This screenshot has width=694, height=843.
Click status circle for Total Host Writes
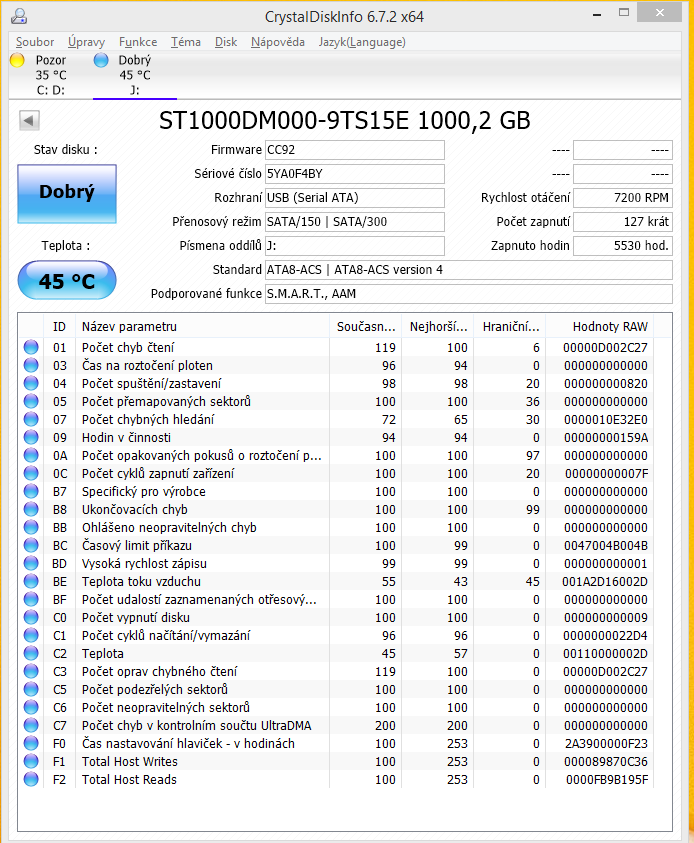(31, 762)
